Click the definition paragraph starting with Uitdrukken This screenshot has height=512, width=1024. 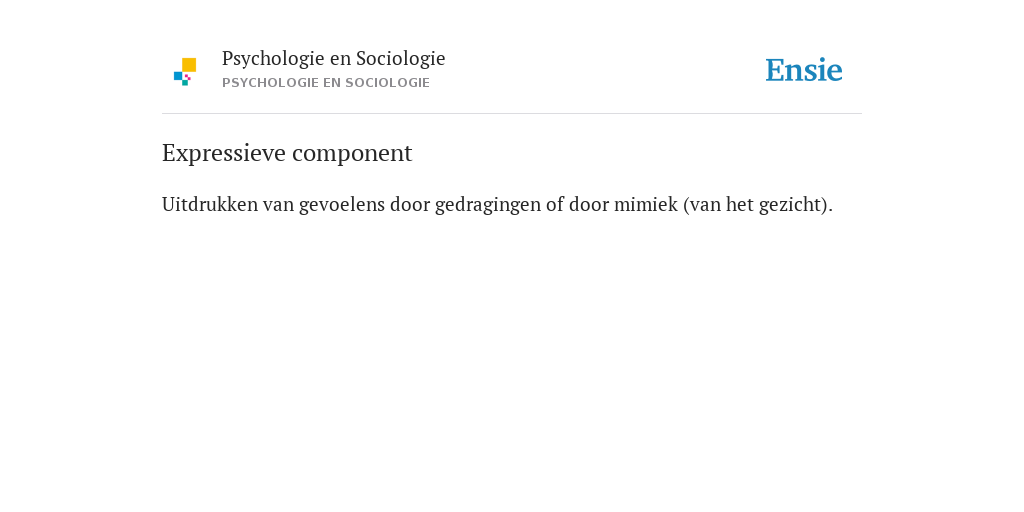tap(498, 205)
